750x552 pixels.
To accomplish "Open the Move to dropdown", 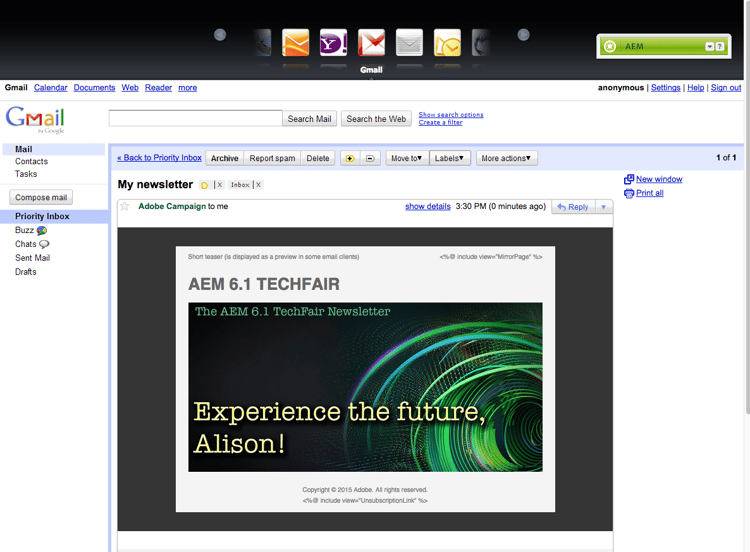I will click(x=407, y=158).
